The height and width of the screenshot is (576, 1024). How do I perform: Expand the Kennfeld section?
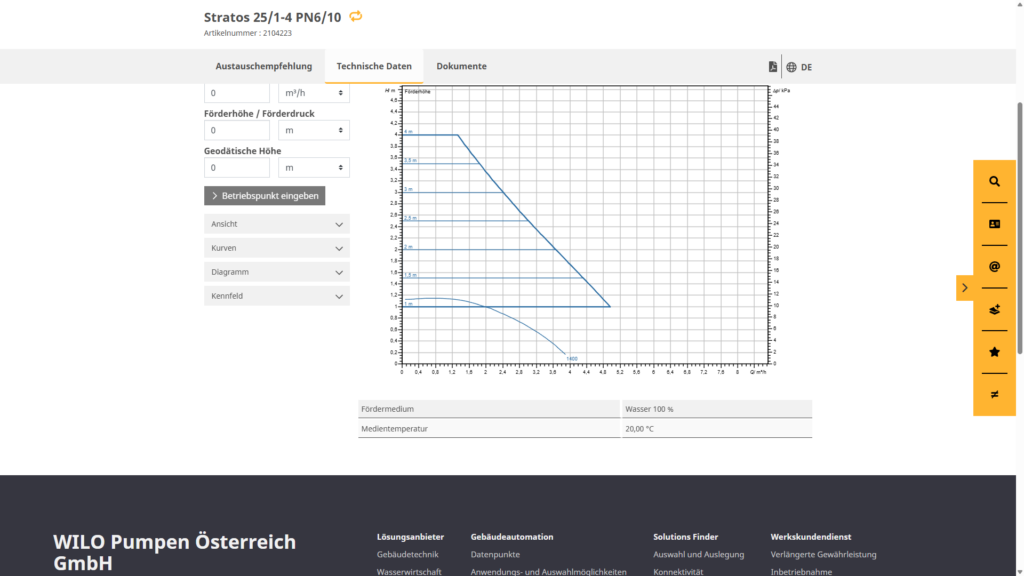tap(277, 296)
